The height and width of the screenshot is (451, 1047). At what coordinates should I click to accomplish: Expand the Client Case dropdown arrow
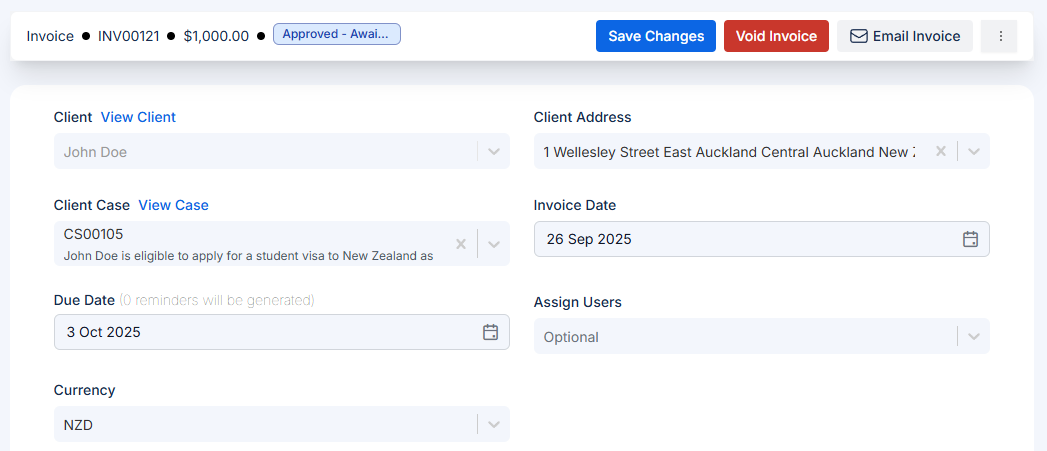pyautogui.click(x=494, y=244)
